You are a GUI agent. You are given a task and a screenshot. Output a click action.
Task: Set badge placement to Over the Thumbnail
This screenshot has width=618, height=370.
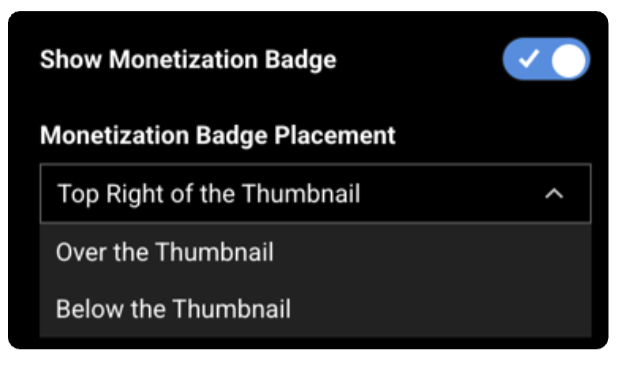pos(315,252)
